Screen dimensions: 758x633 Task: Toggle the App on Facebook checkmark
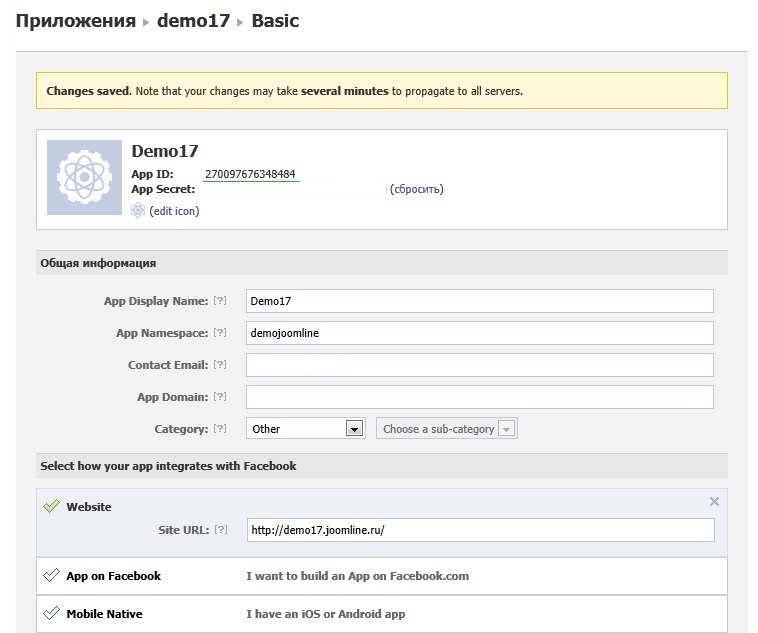click(51, 575)
